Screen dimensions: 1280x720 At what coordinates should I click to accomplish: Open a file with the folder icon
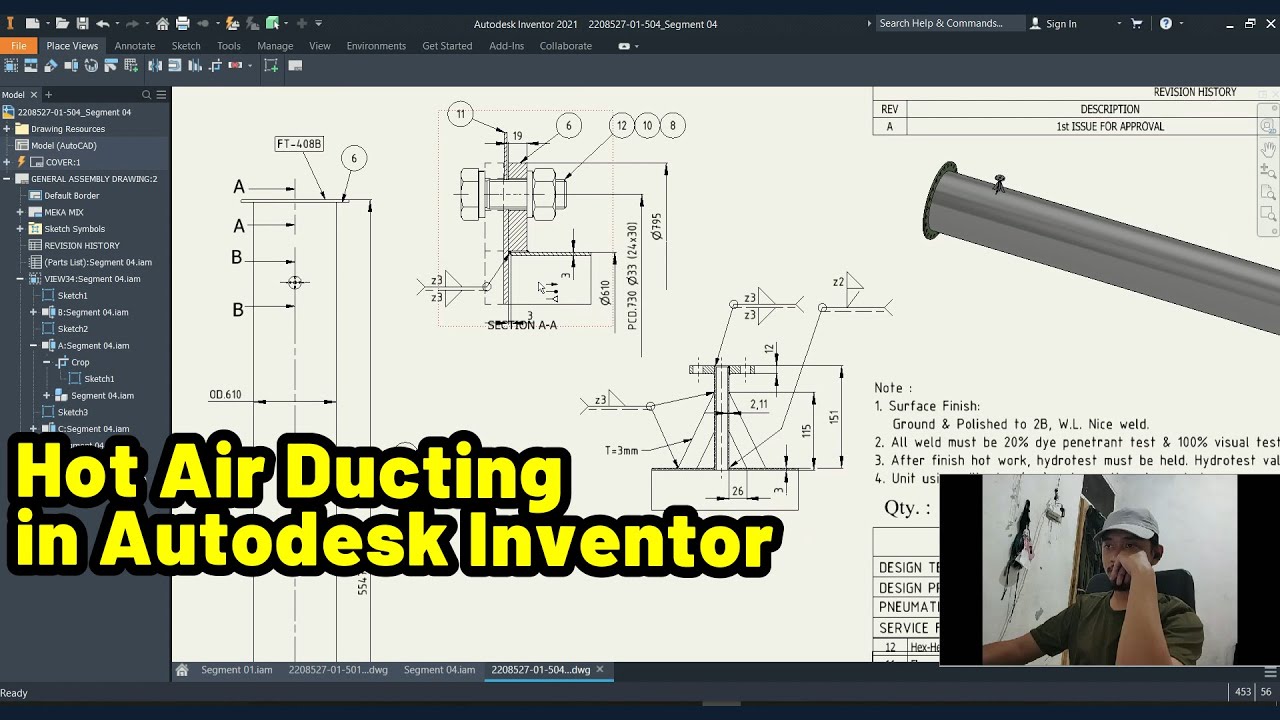click(x=62, y=23)
